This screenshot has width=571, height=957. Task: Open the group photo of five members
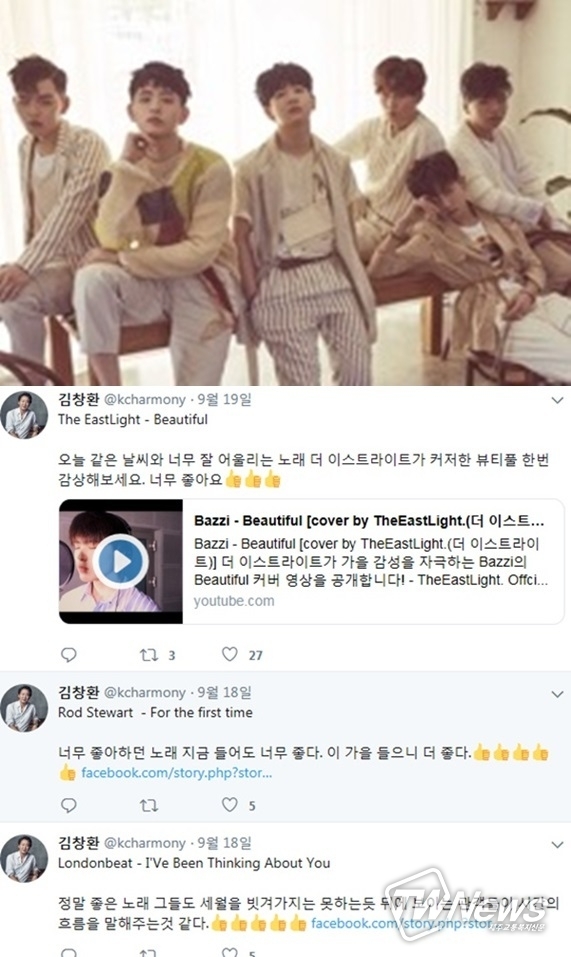[286, 193]
